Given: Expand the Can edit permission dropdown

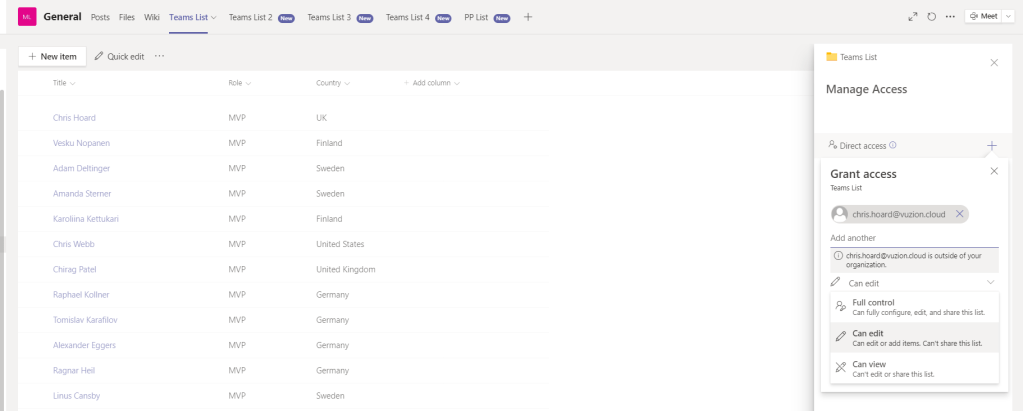Looking at the screenshot, I should pos(990,283).
